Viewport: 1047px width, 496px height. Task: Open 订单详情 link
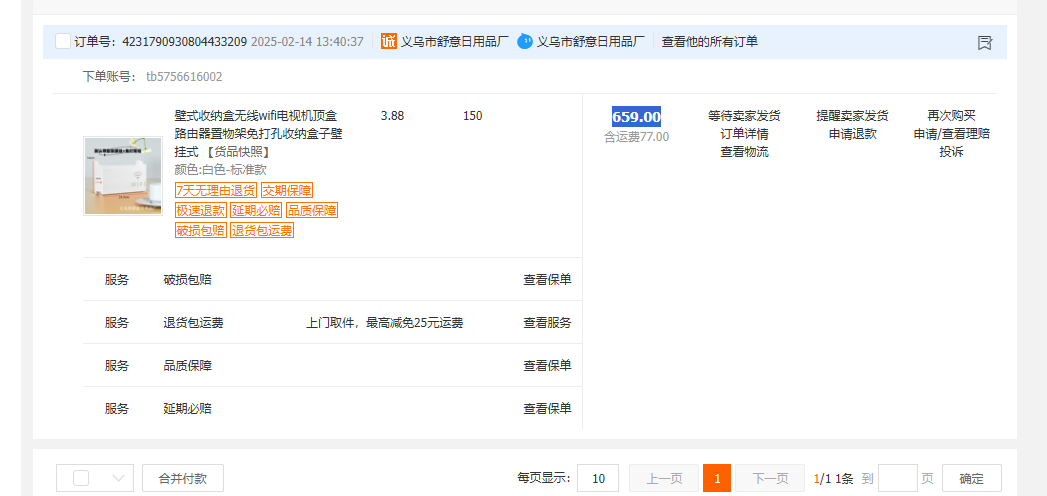coord(744,134)
